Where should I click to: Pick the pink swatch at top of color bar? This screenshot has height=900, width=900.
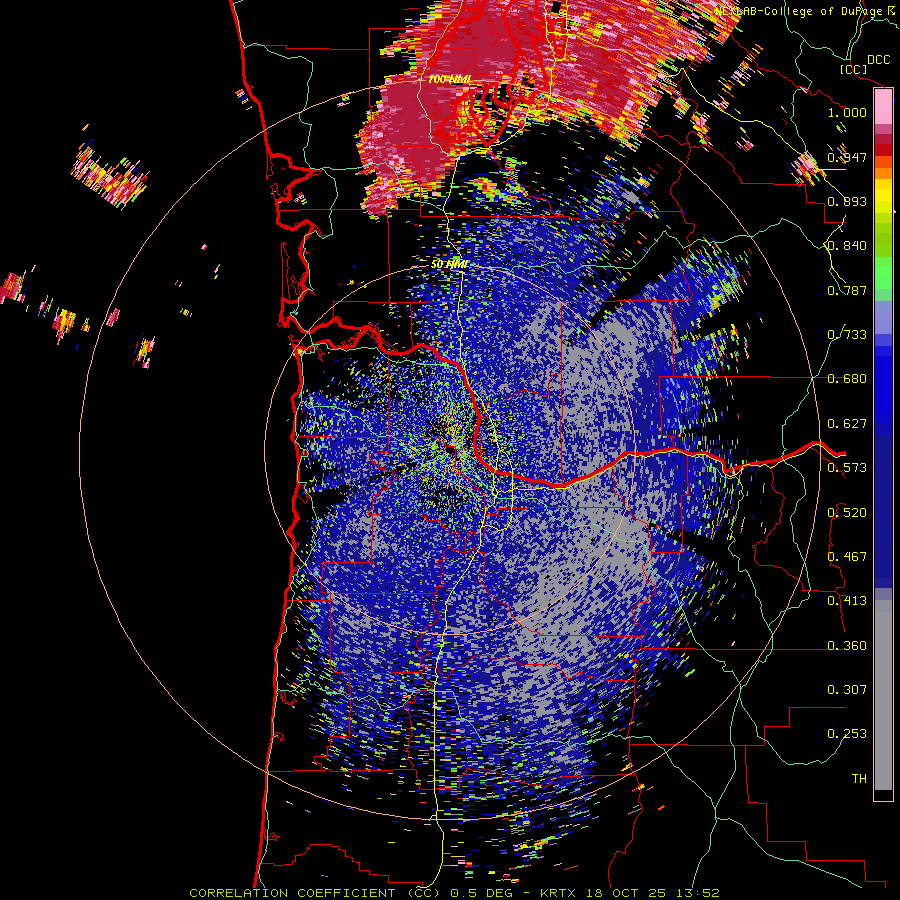[883, 107]
